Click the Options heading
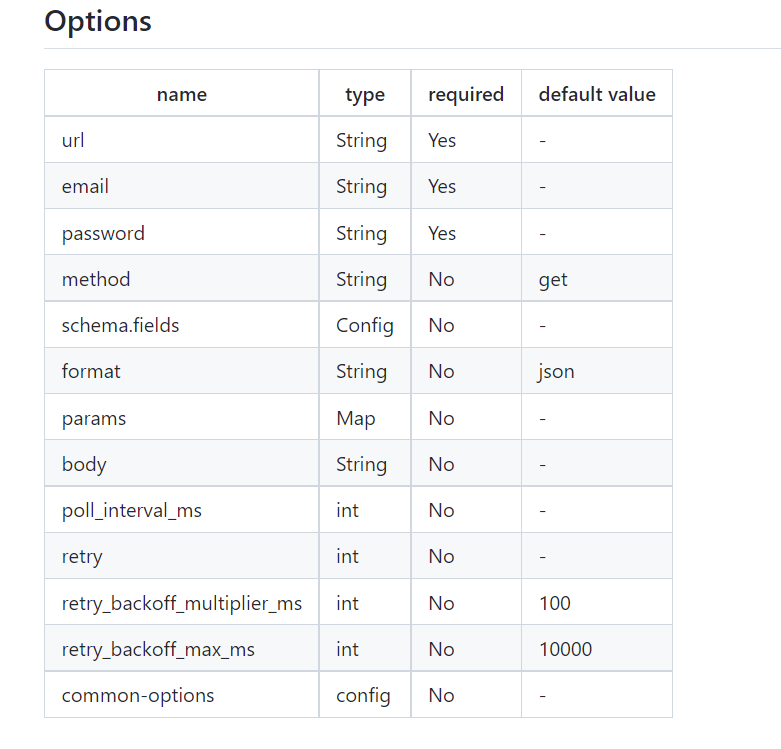 (98, 21)
